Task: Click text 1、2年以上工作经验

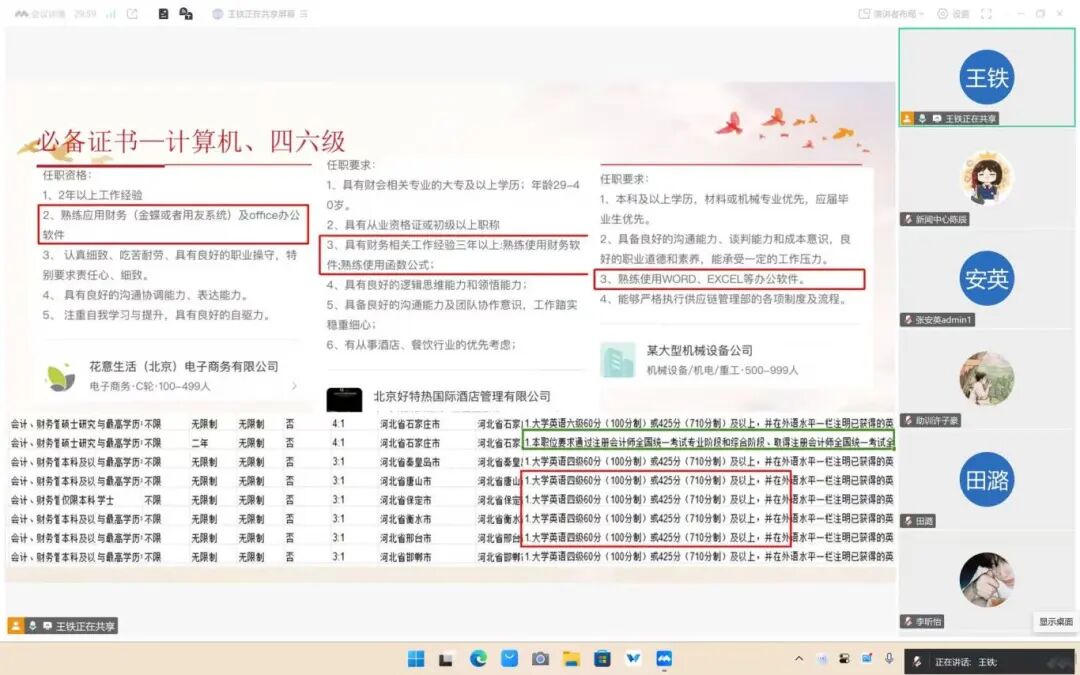Action: click(92, 195)
